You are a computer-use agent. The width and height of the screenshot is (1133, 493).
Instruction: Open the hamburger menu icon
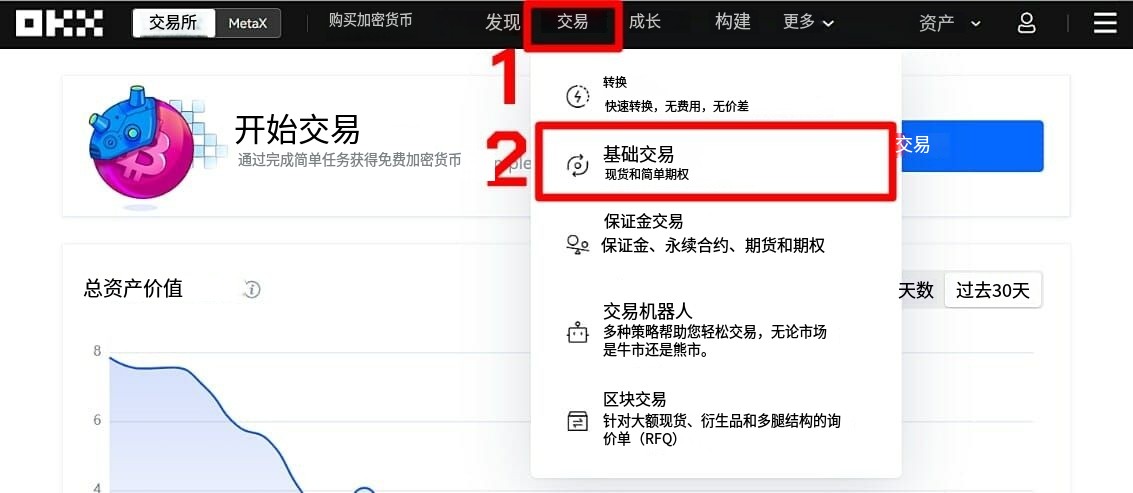[1105, 23]
